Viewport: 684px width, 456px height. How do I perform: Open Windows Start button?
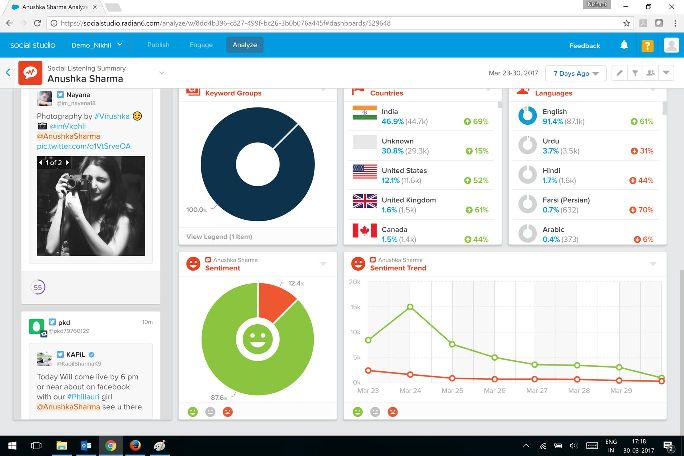(x=12, y=446)
